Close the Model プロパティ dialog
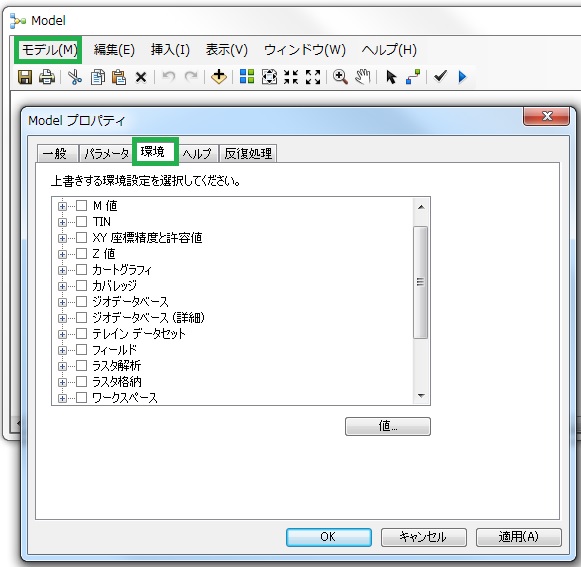This screenshot has width=581, height=567. [546, 116]
